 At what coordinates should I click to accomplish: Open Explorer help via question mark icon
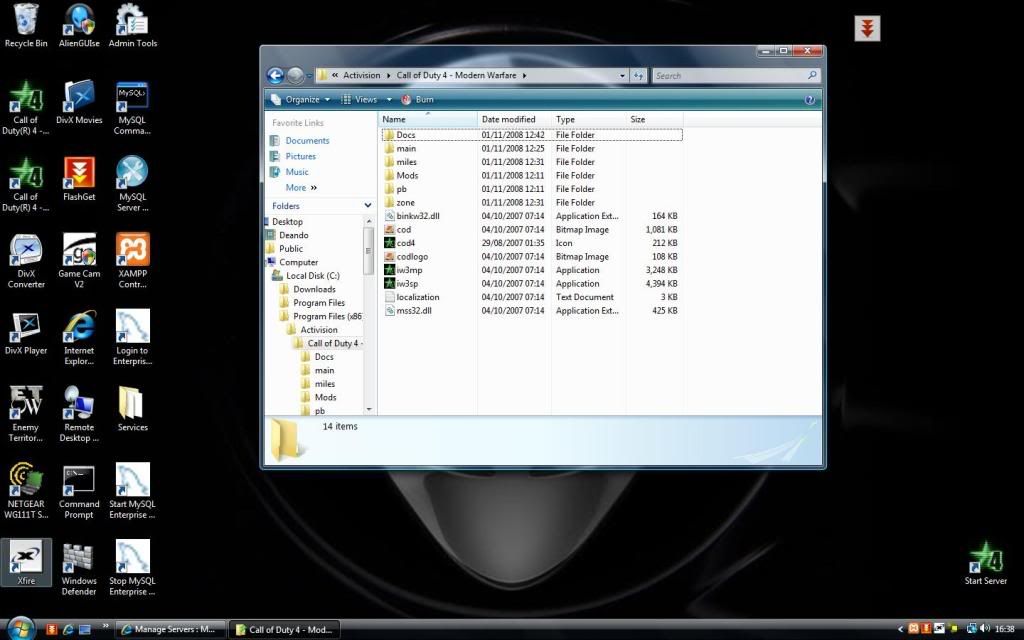pyautogui.click(x=810, y=100)
